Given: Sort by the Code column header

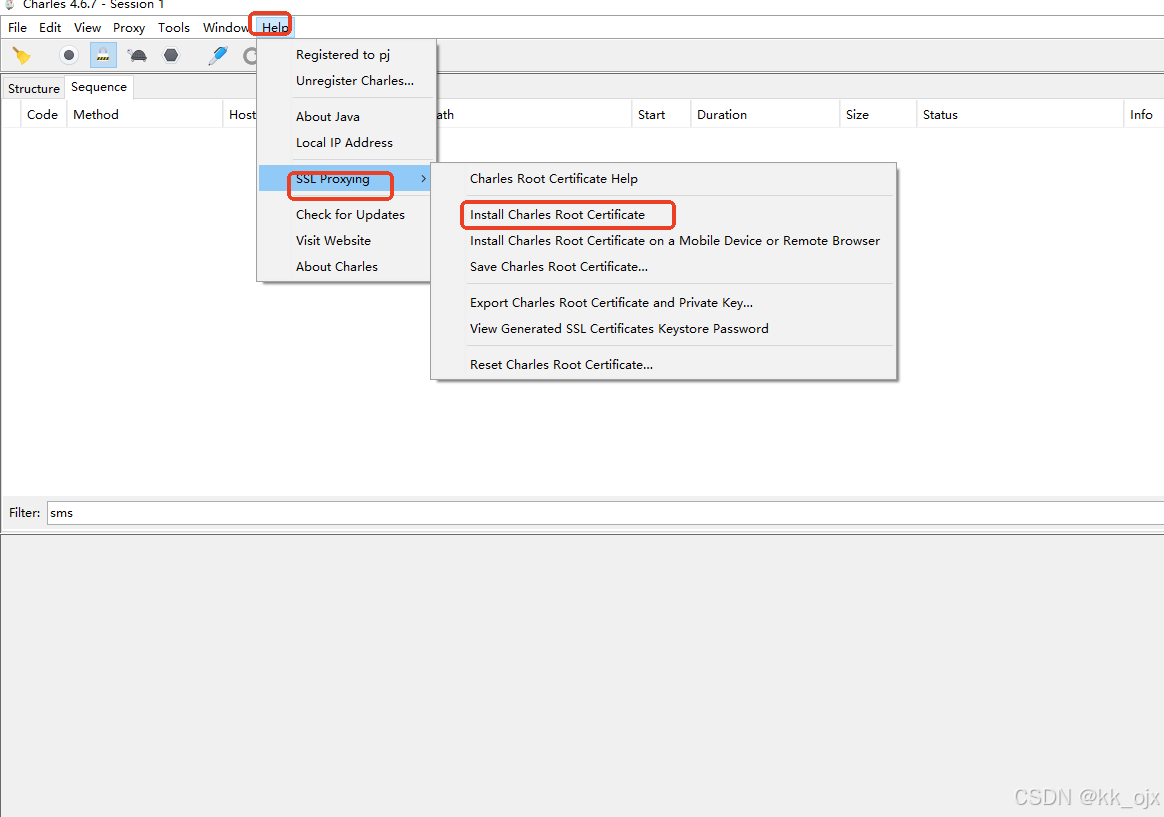Looking at the screenshot, I should (x=42, y=114).
